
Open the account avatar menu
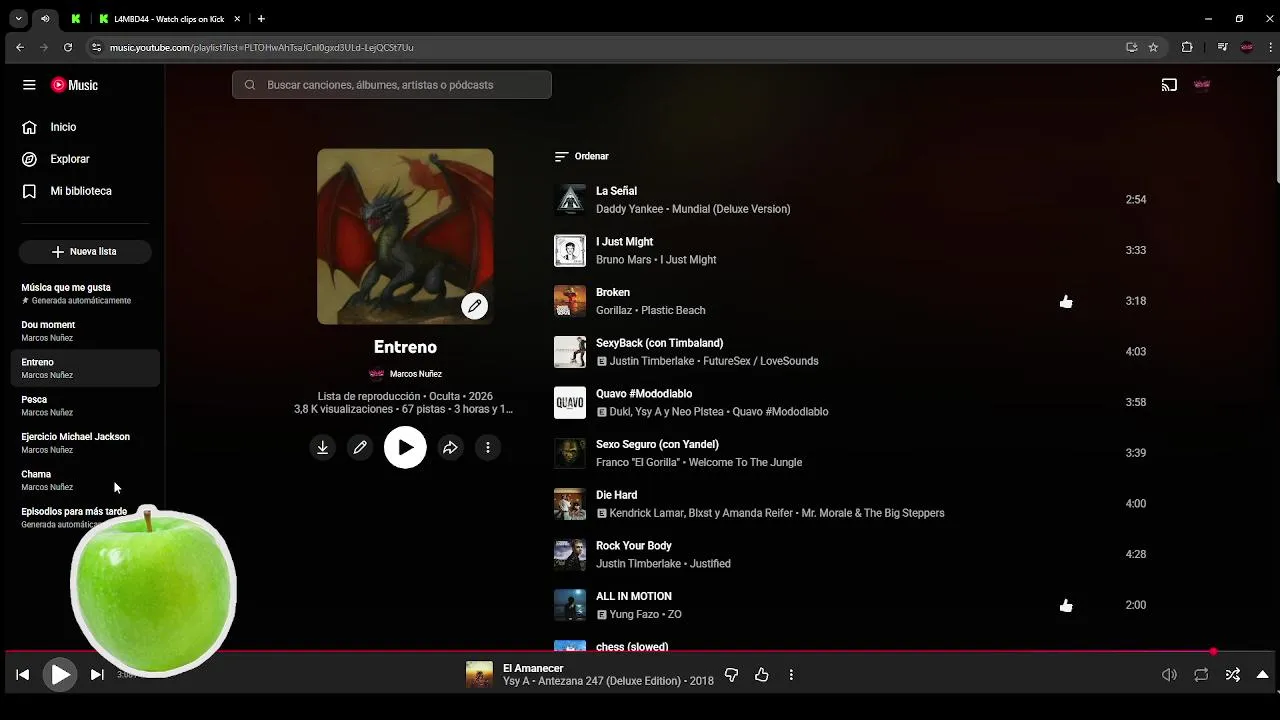(1202, 85)
